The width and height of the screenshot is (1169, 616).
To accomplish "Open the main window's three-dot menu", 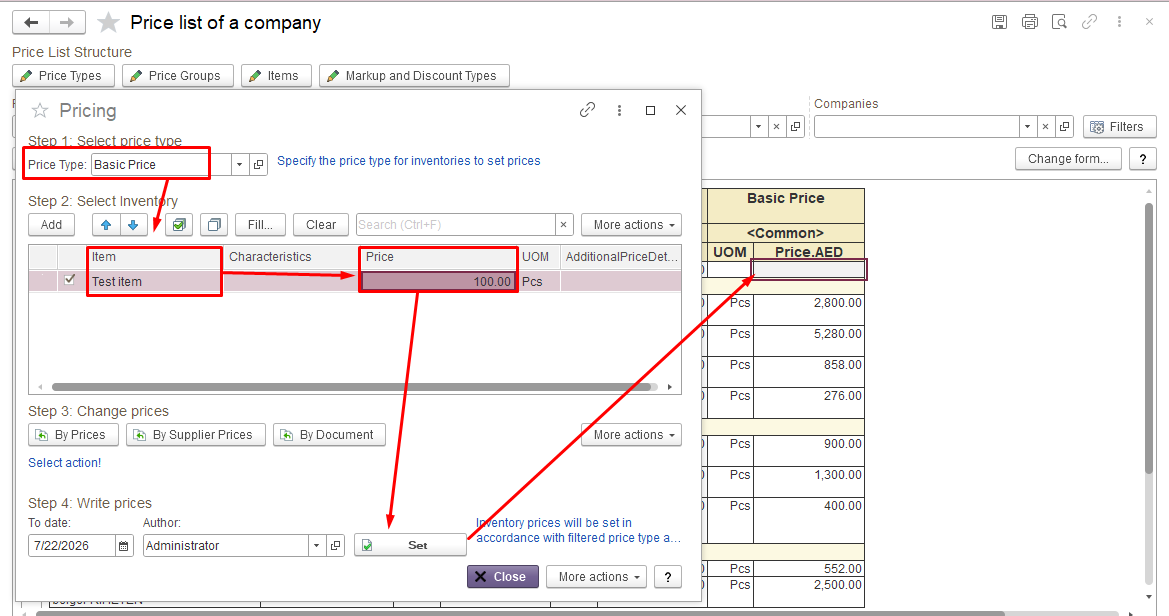I will click(x=1119, y=22).
